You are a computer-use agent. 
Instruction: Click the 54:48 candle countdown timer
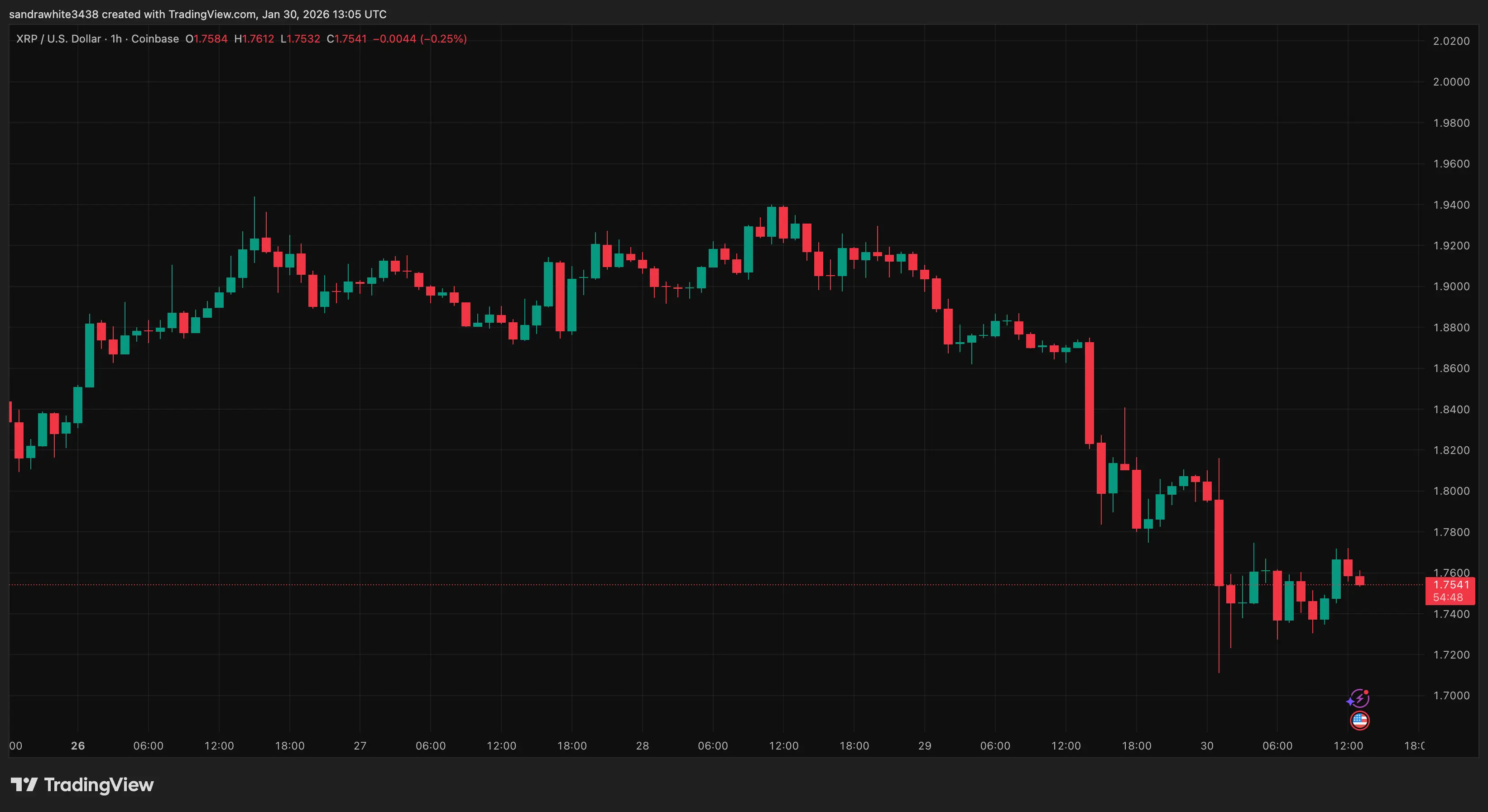point(1448,598)
